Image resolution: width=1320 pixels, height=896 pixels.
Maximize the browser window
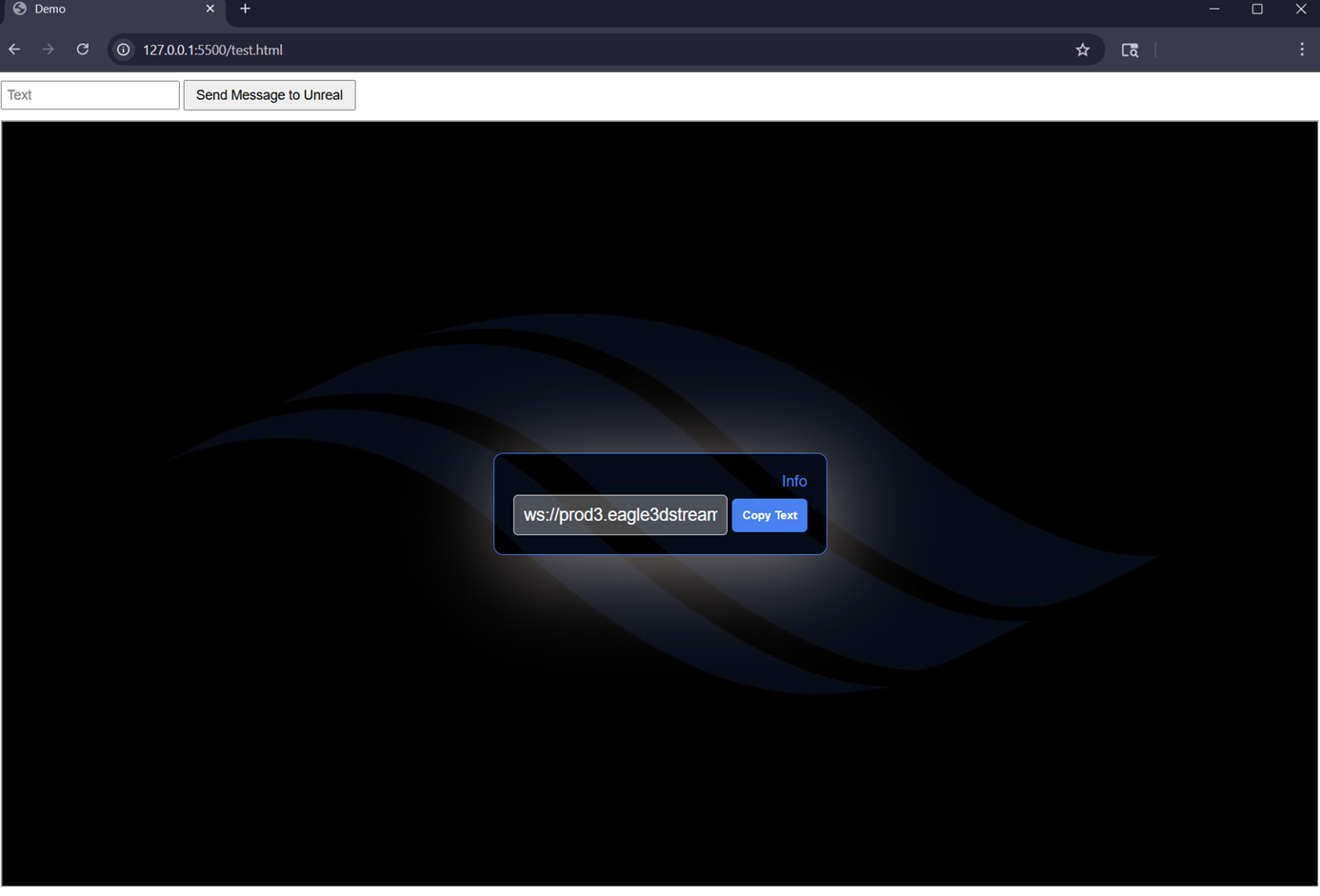point(1257,10)
